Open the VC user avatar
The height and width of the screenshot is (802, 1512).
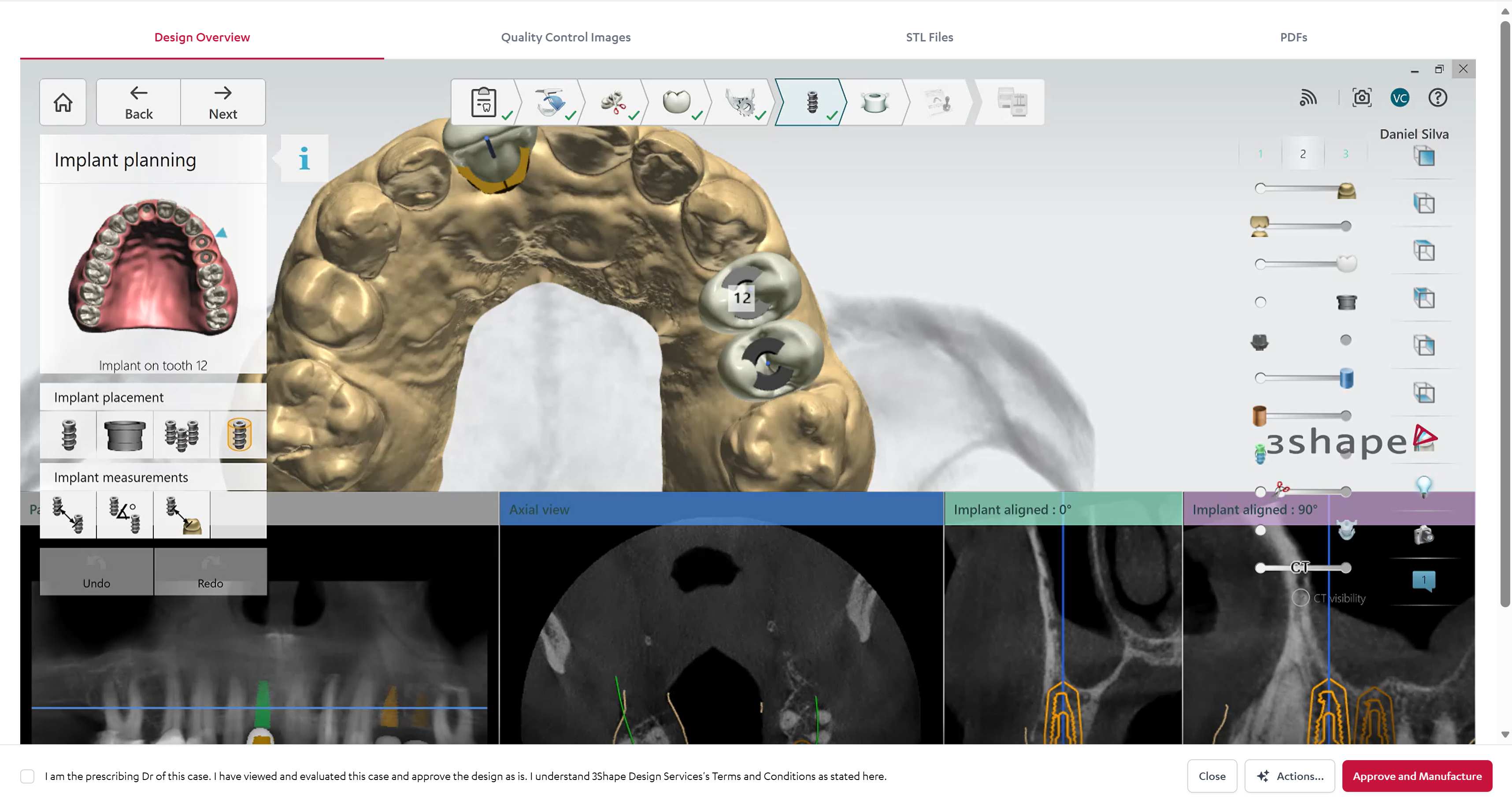click(1400, 97)
